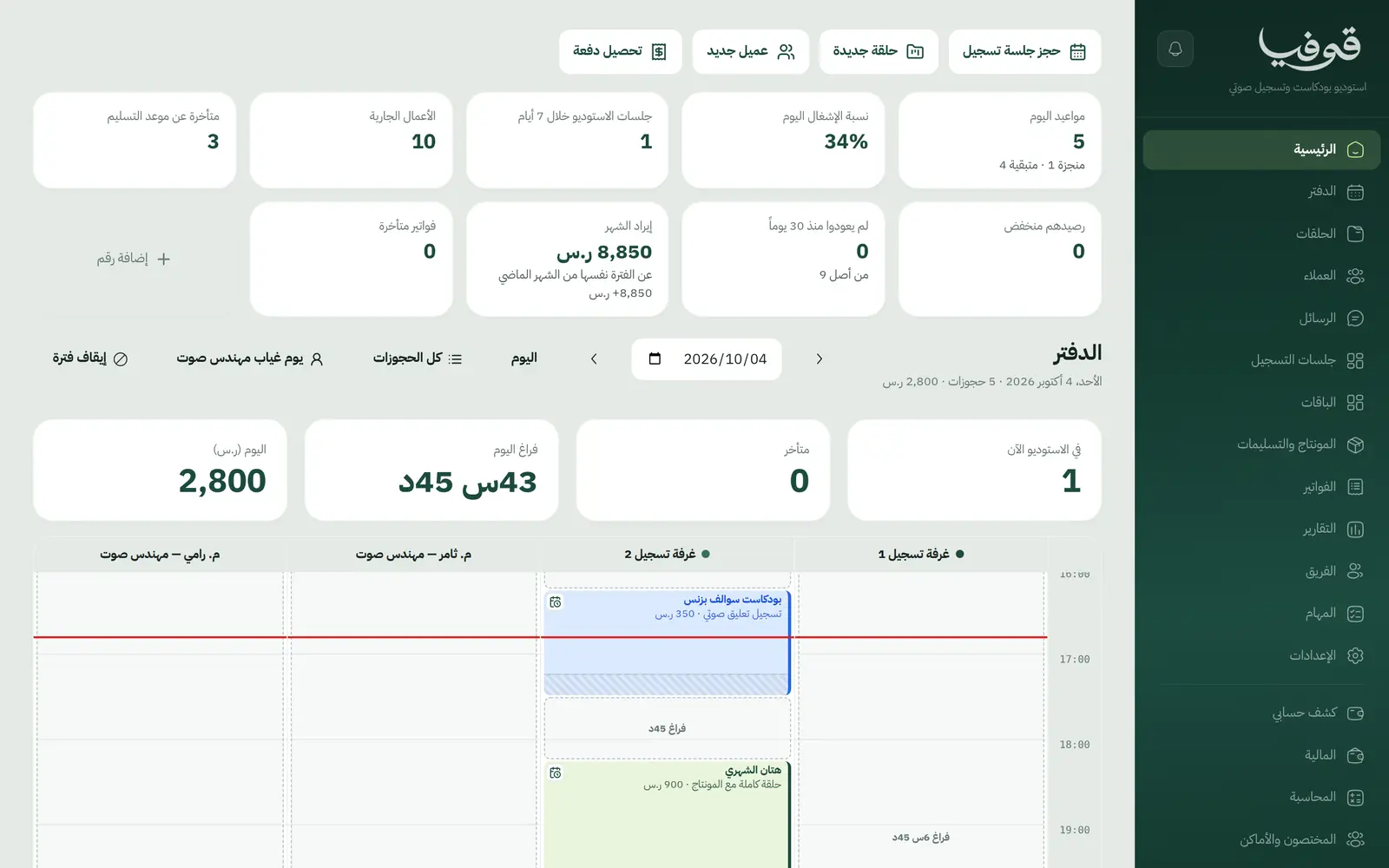Screen dimensions: 1389x868
Task: Jump to اليوم today
Action: coord(524,358)
